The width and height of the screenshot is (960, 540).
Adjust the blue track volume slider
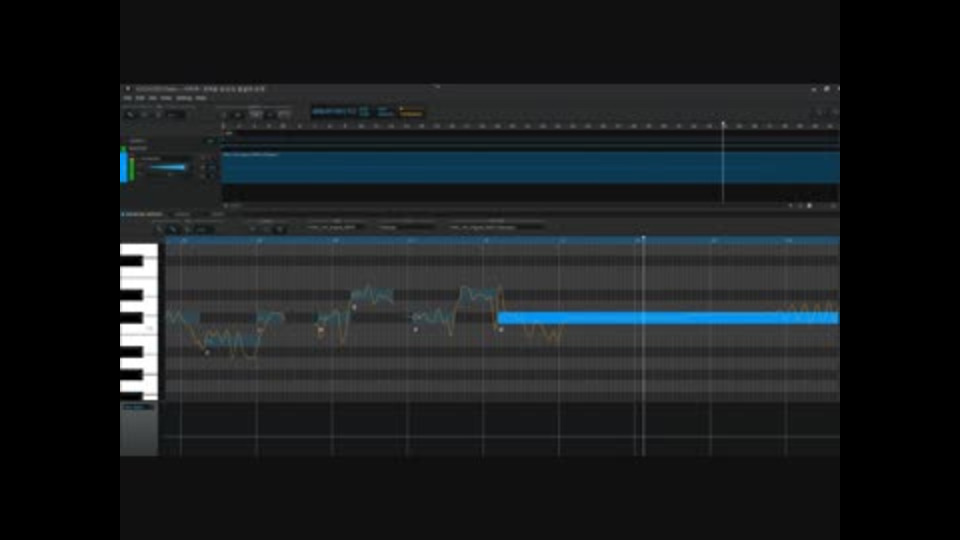167,167
